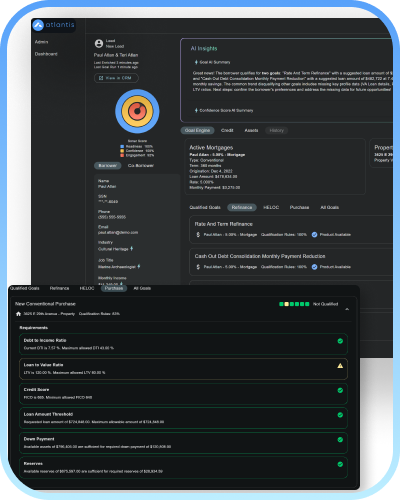Collapse the New Conventional Purchase card

347,309
